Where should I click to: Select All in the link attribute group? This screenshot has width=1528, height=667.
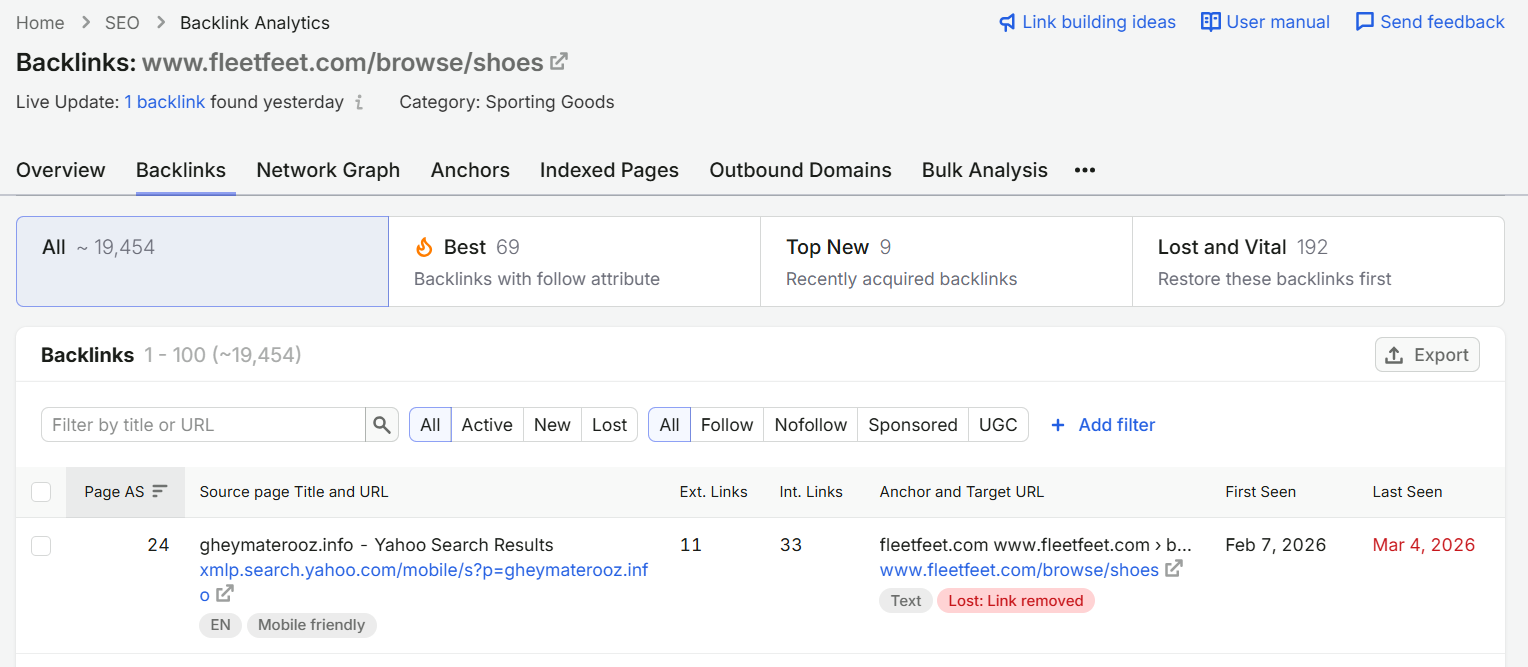click(669, 425)
